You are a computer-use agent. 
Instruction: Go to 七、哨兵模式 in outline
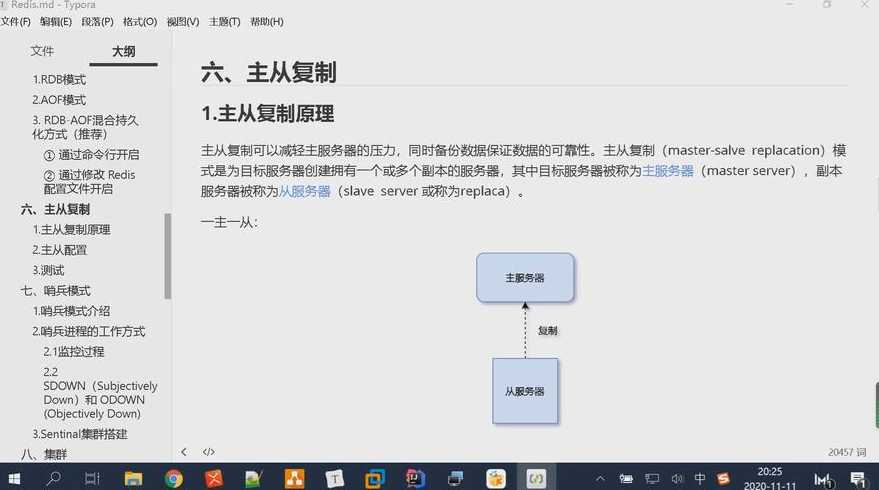[x=55, y=291]
